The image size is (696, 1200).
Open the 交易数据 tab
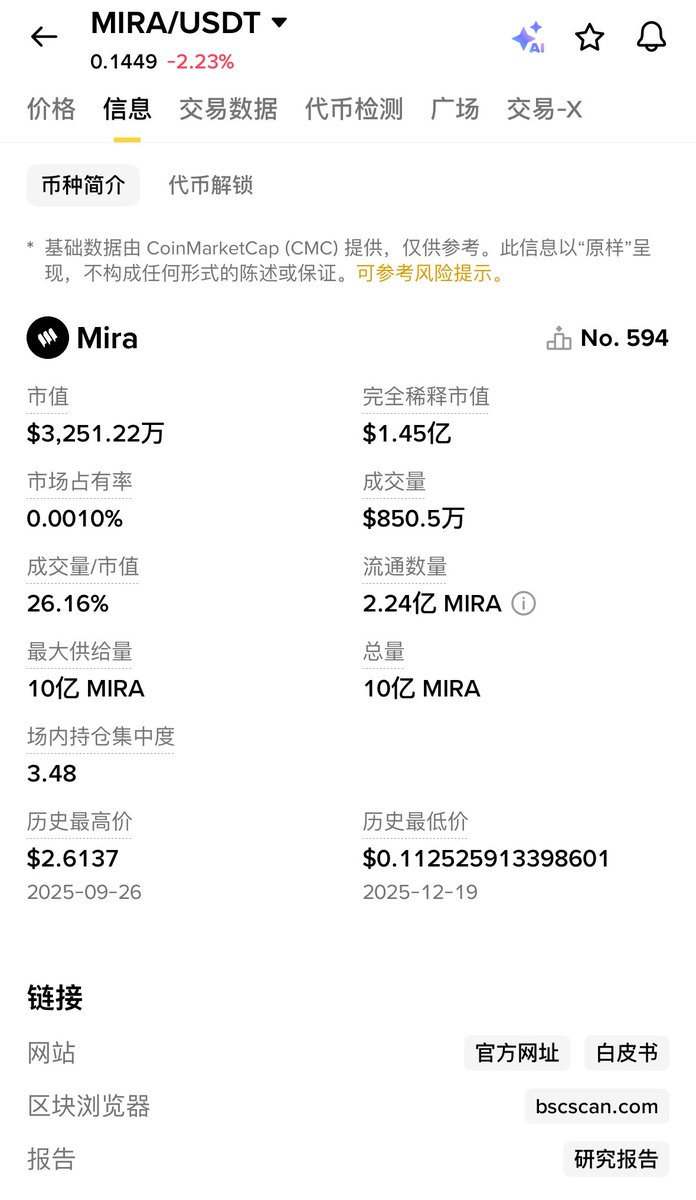228,109
